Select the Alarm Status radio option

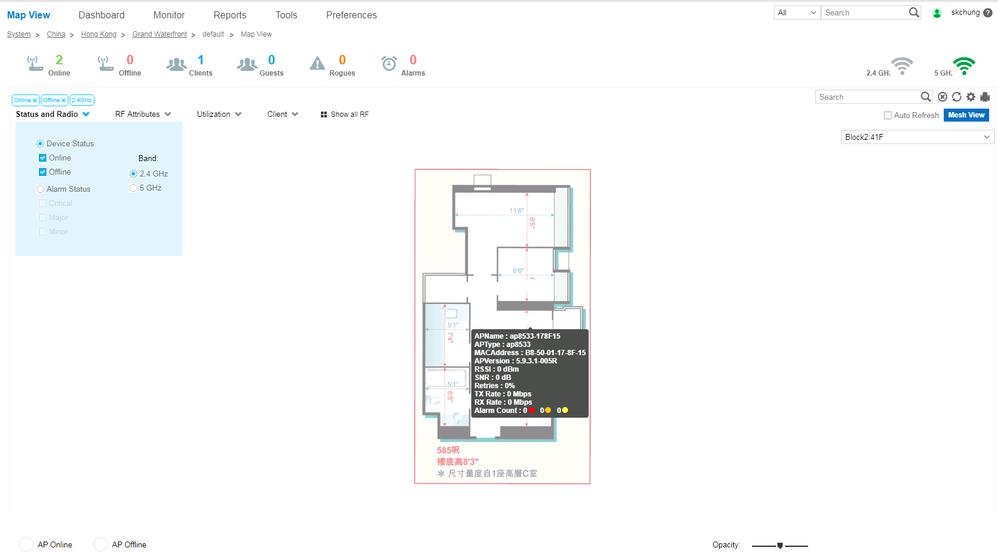(x=41, y=189)
